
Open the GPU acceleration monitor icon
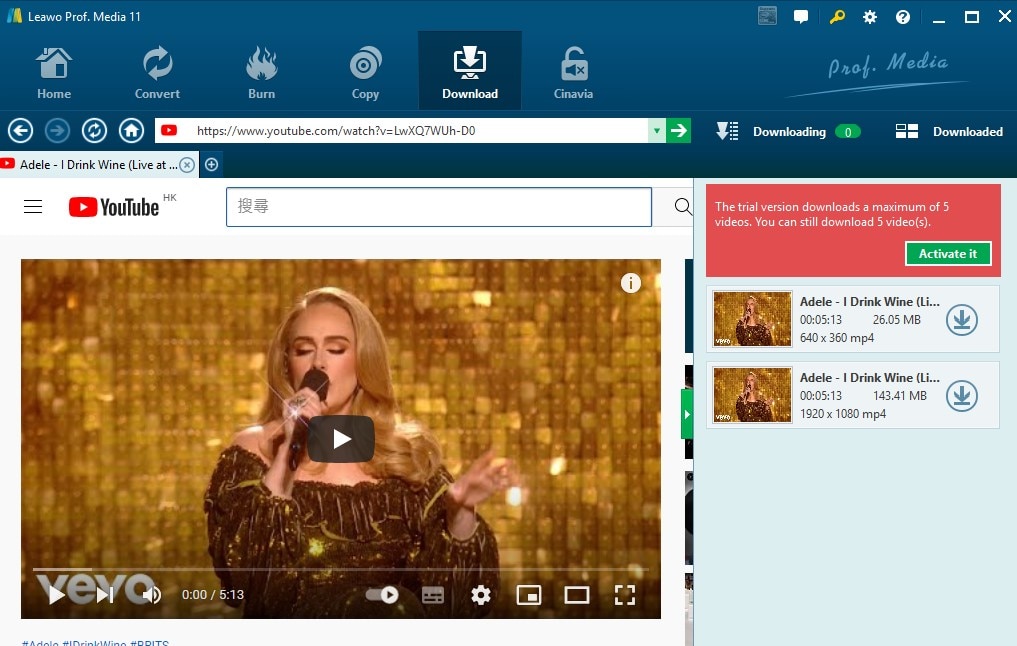point(767,16)
